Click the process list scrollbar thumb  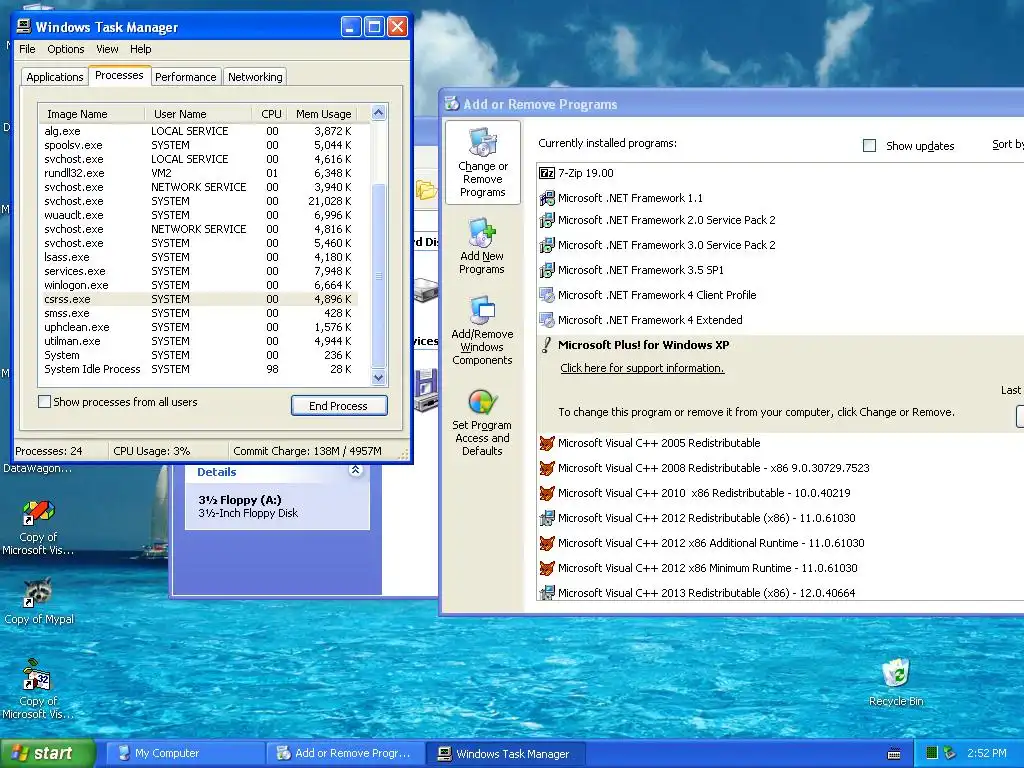(x=378, y=276)
